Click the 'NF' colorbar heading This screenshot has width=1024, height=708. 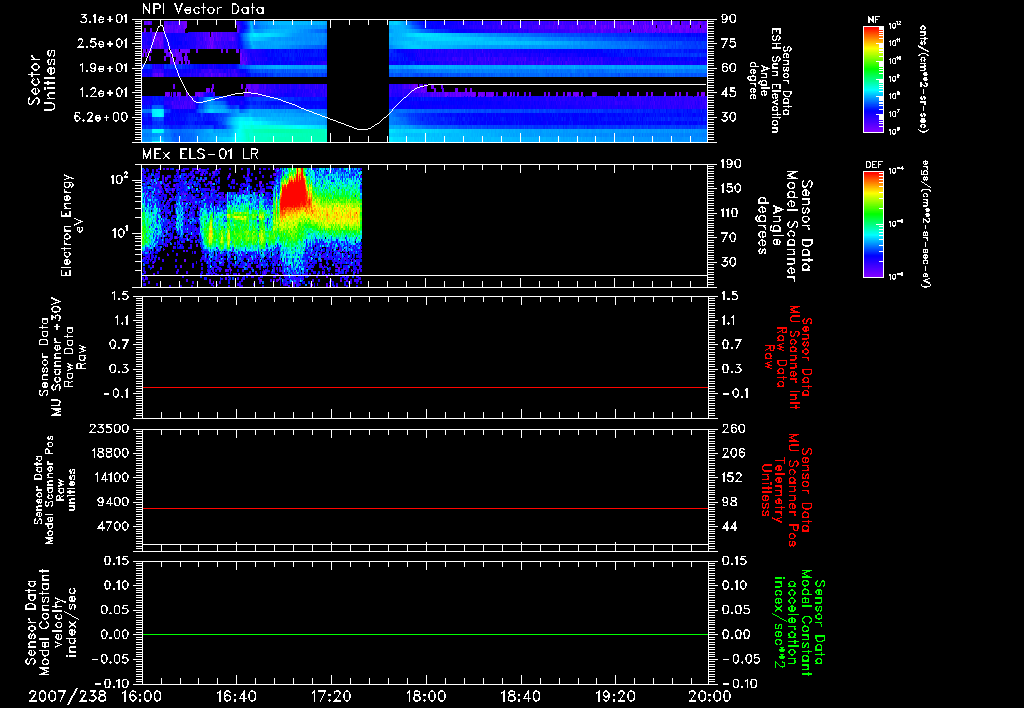tap(873, 20)
